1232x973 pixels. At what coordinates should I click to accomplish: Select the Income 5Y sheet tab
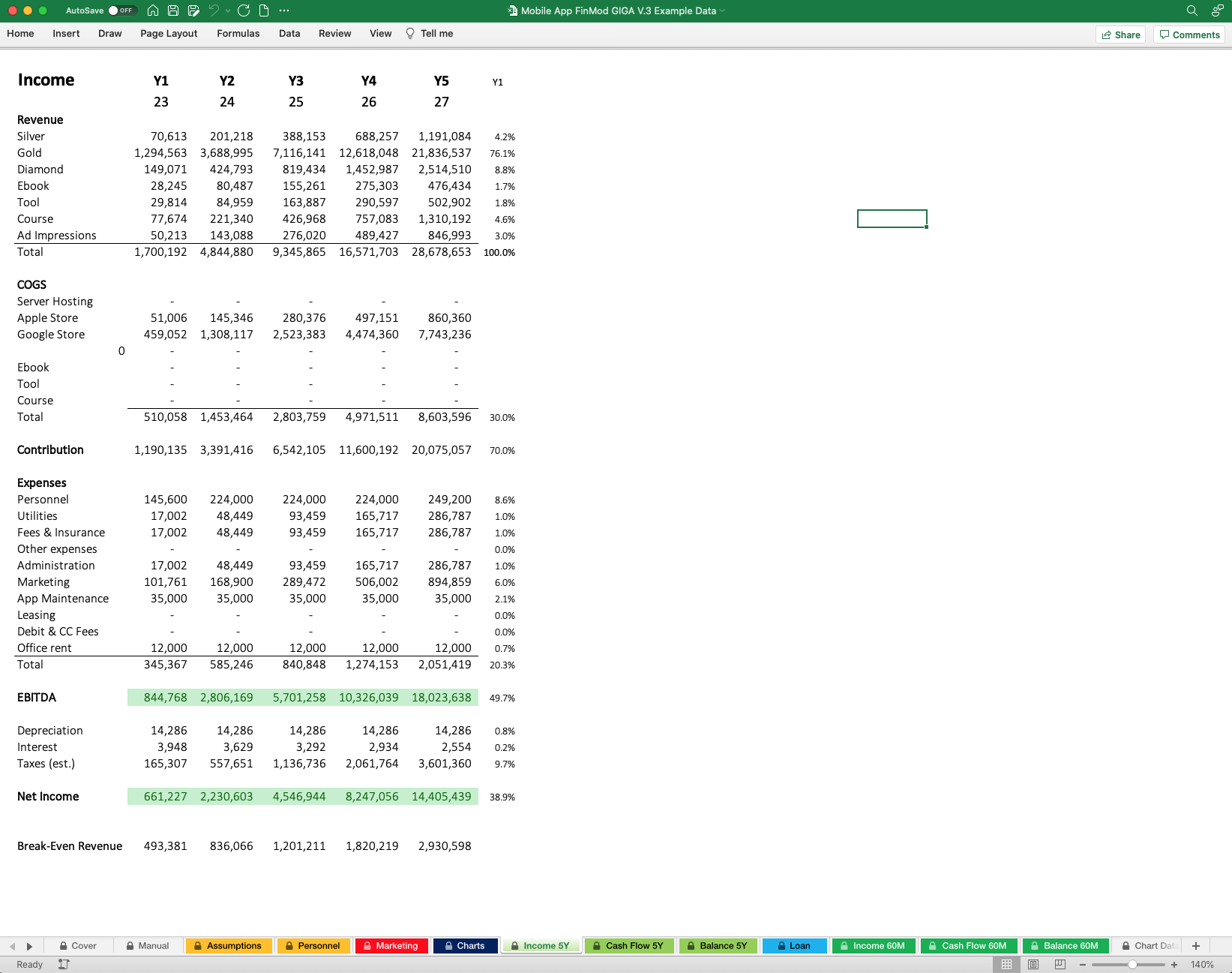click(x=540, y=946)
